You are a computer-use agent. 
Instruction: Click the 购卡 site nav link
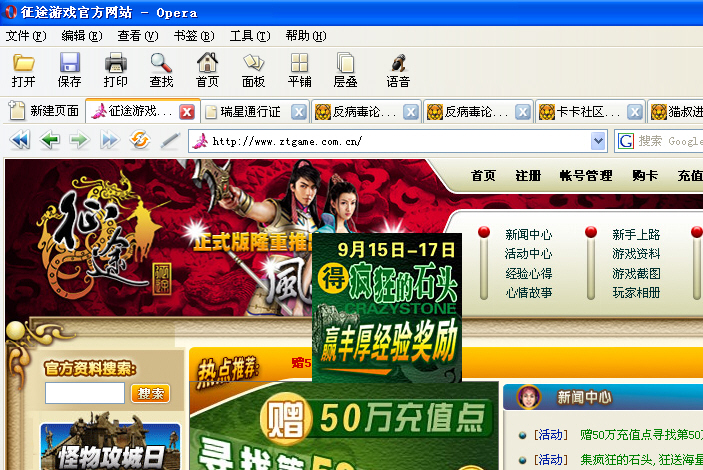645,176
